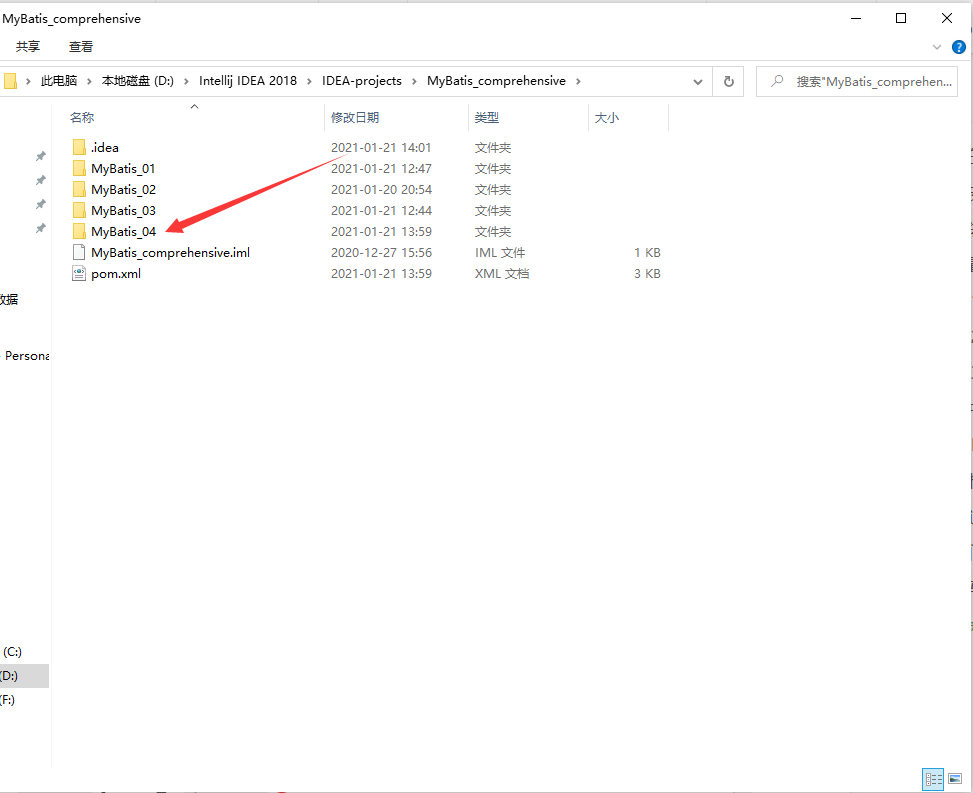Select the file name pom.xml

[116, 274]
